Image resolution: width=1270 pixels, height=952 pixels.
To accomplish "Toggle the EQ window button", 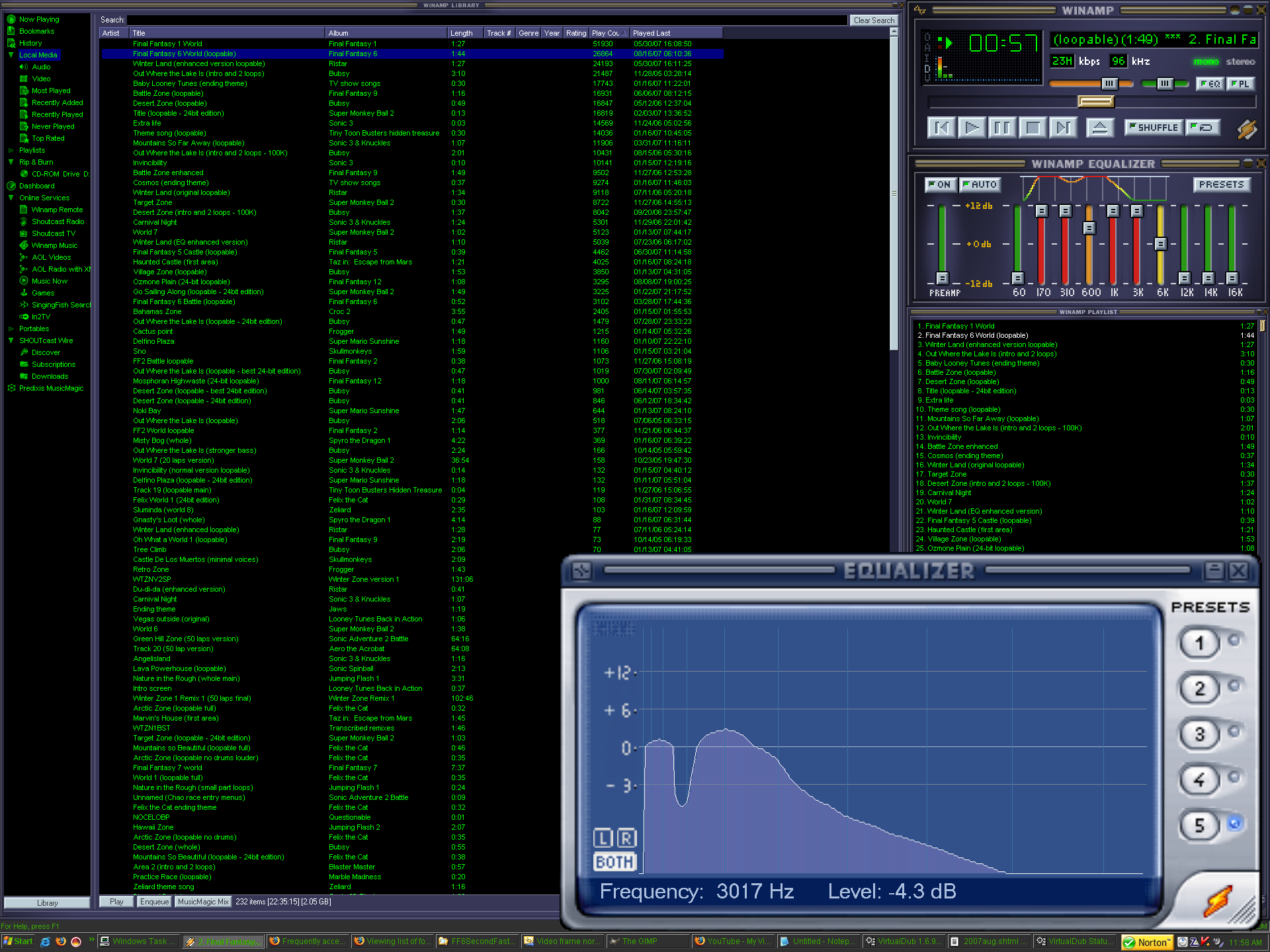I will pyautogui.click(x=1210, y=84).
